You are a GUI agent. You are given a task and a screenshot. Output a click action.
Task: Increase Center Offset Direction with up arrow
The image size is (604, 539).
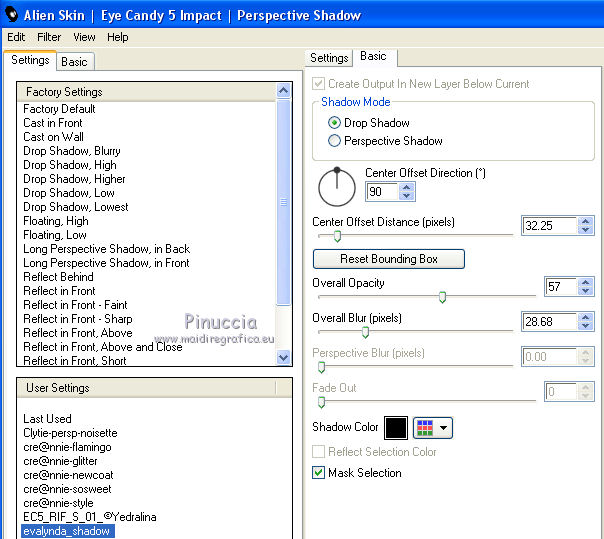click(407, 187)
